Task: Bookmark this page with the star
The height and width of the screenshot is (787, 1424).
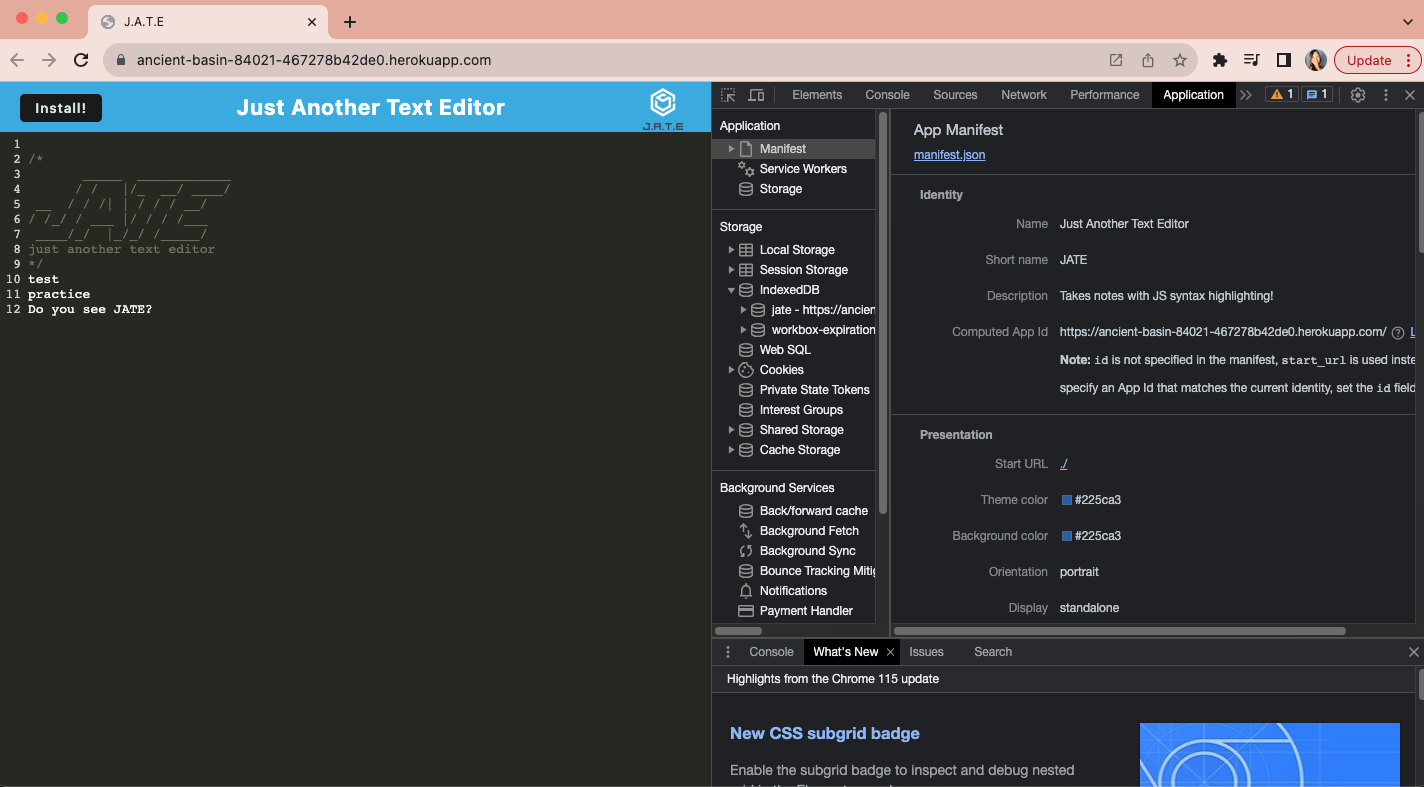Action: (1180, 60)
